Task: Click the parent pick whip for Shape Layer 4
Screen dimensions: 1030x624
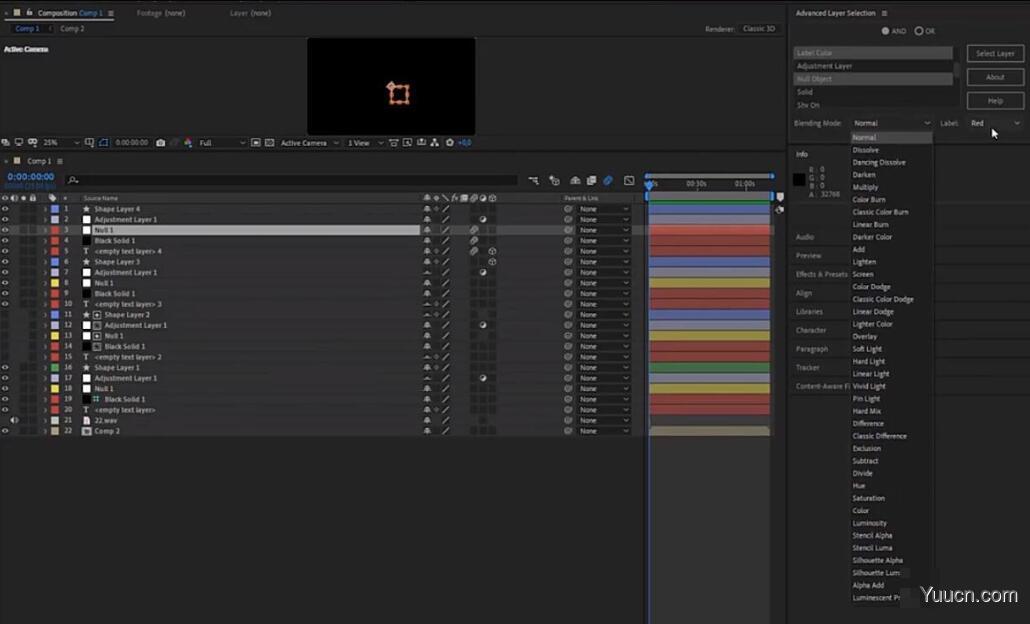Action: click(x=568, y=209)
